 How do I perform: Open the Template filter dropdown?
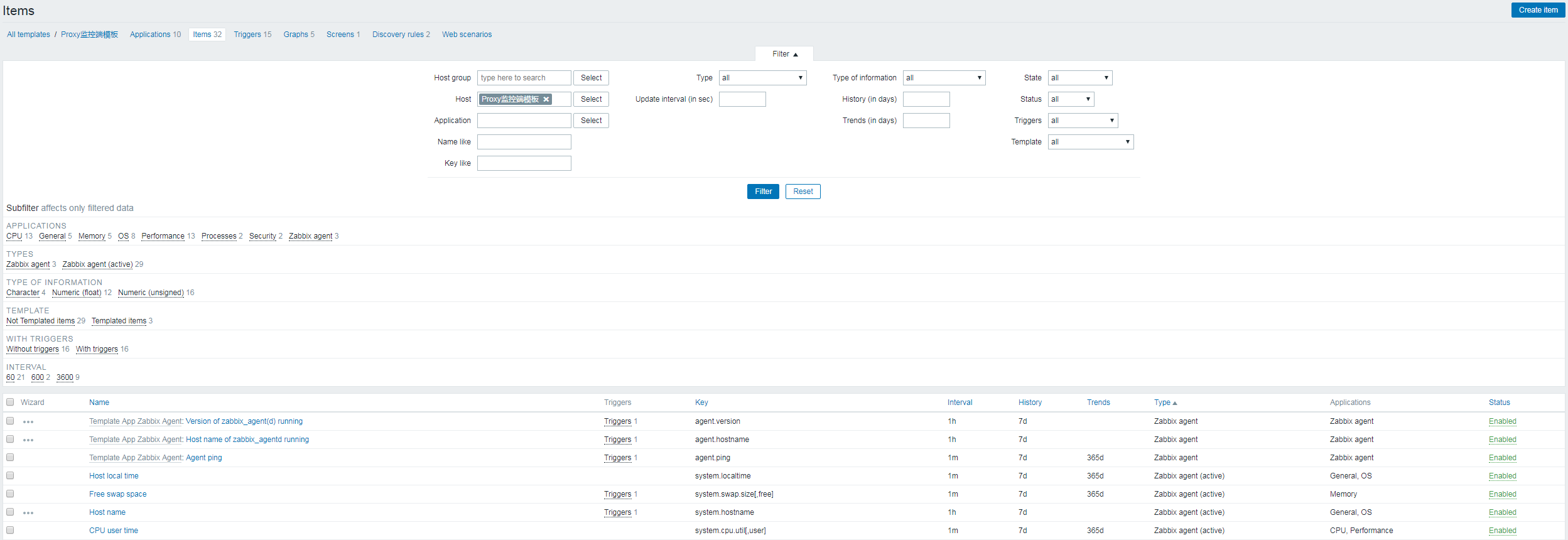1091,142
